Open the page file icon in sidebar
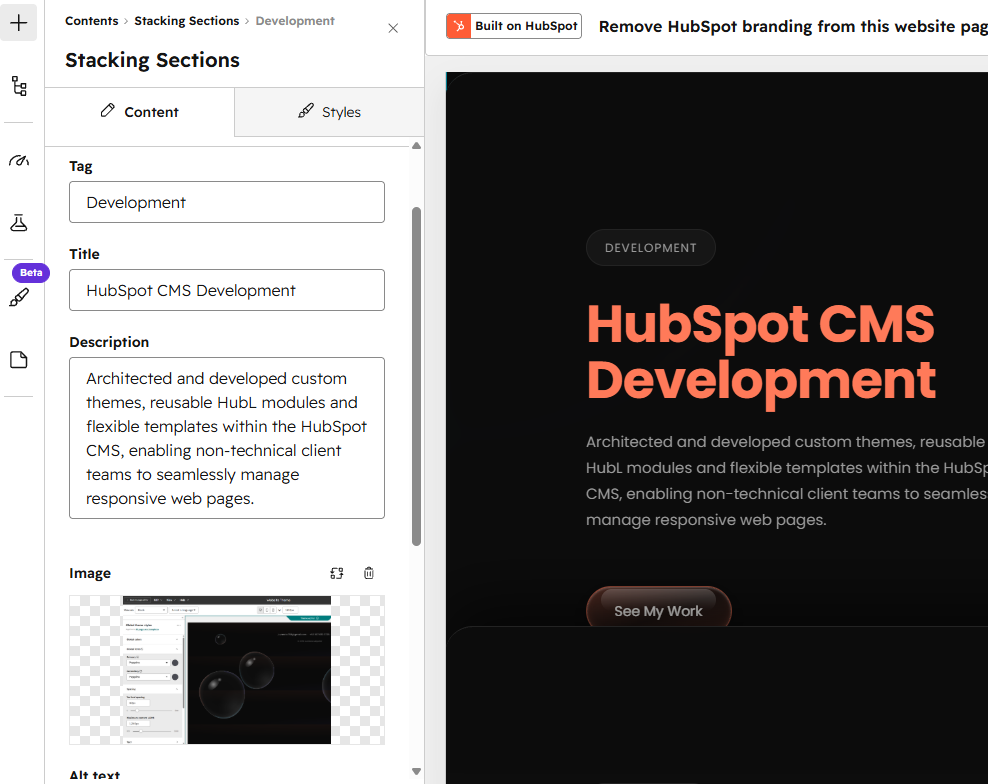 19,360
